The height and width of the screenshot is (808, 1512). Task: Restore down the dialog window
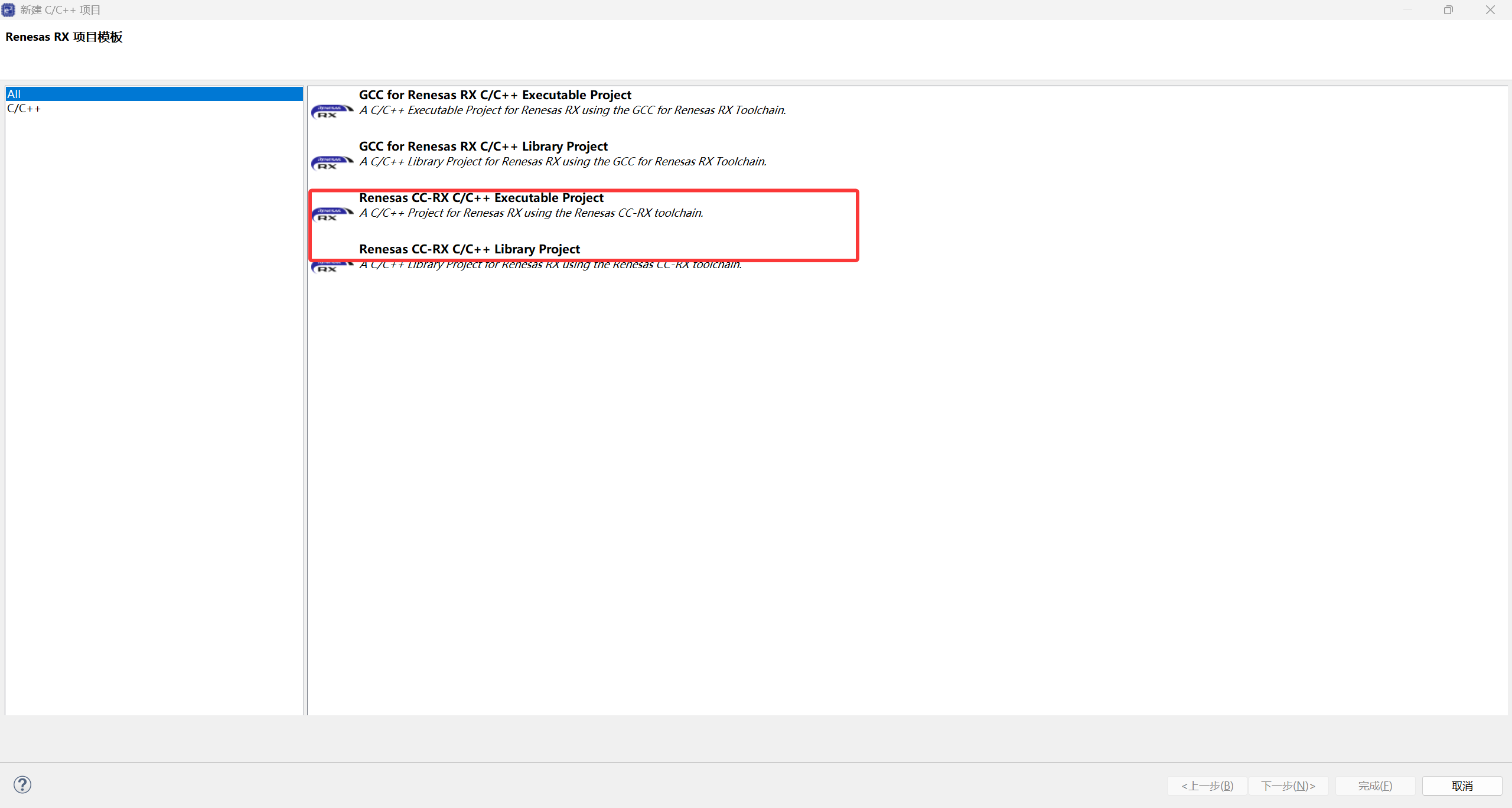[x=1448, y=9]
